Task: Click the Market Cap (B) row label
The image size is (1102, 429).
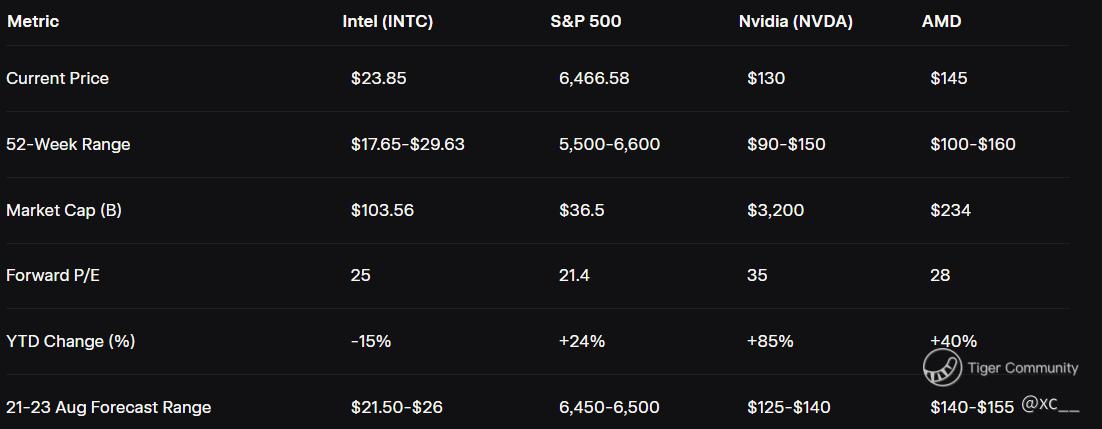Action: pos(64,210)
